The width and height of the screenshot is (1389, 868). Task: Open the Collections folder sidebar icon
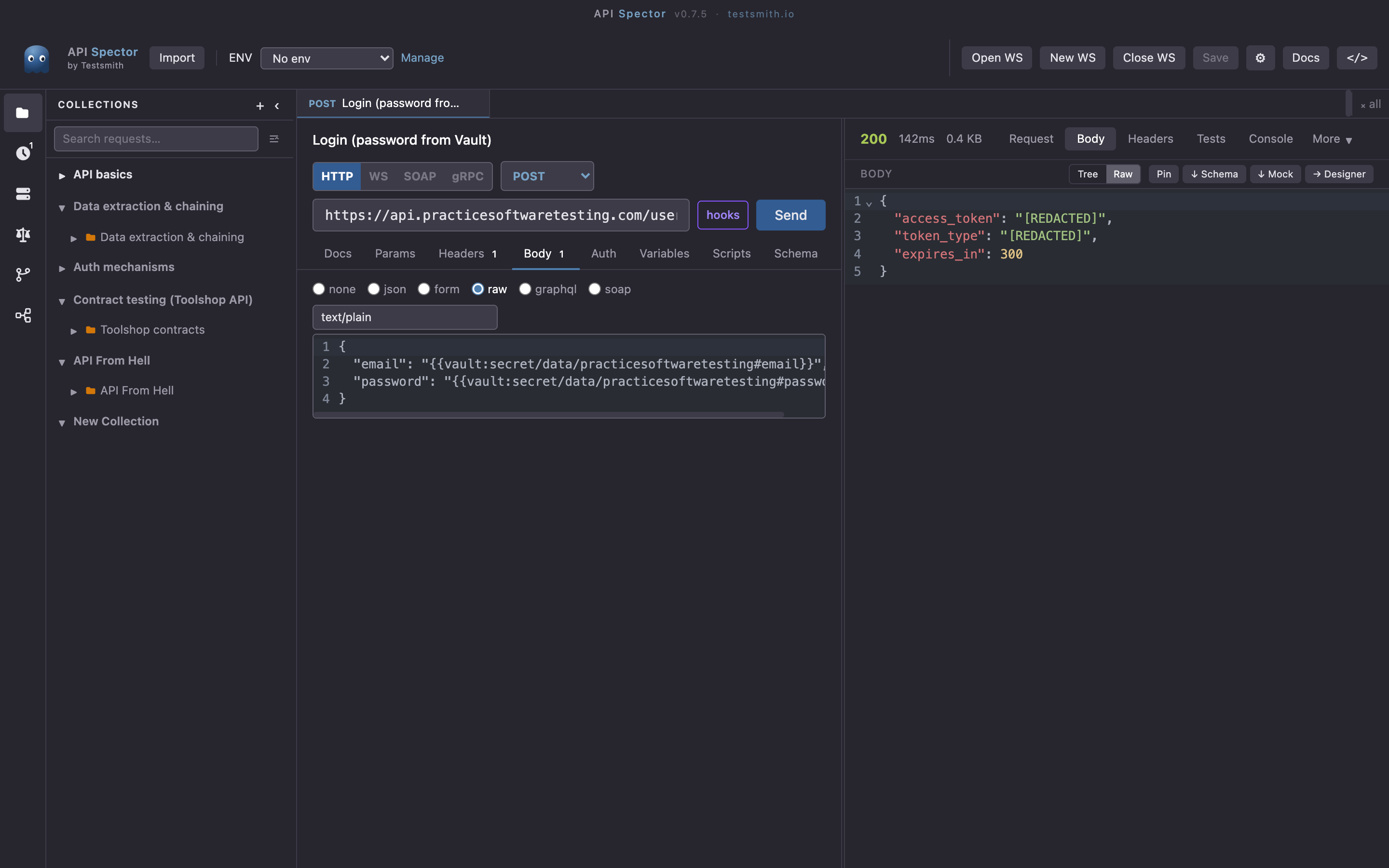pyautogui.click(x=22, y=112)
